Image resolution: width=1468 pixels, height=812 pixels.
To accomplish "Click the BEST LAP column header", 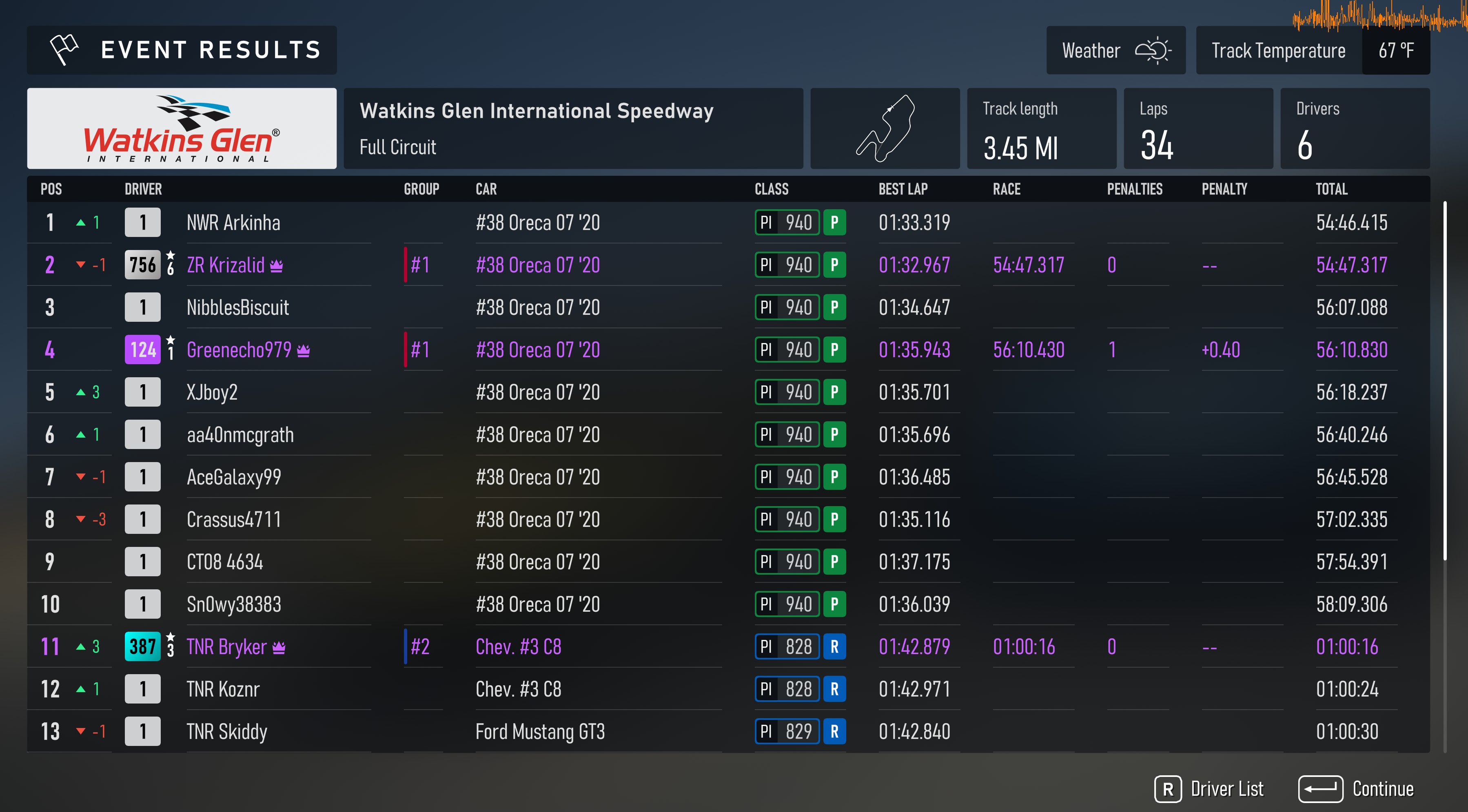I will [903, 189].
